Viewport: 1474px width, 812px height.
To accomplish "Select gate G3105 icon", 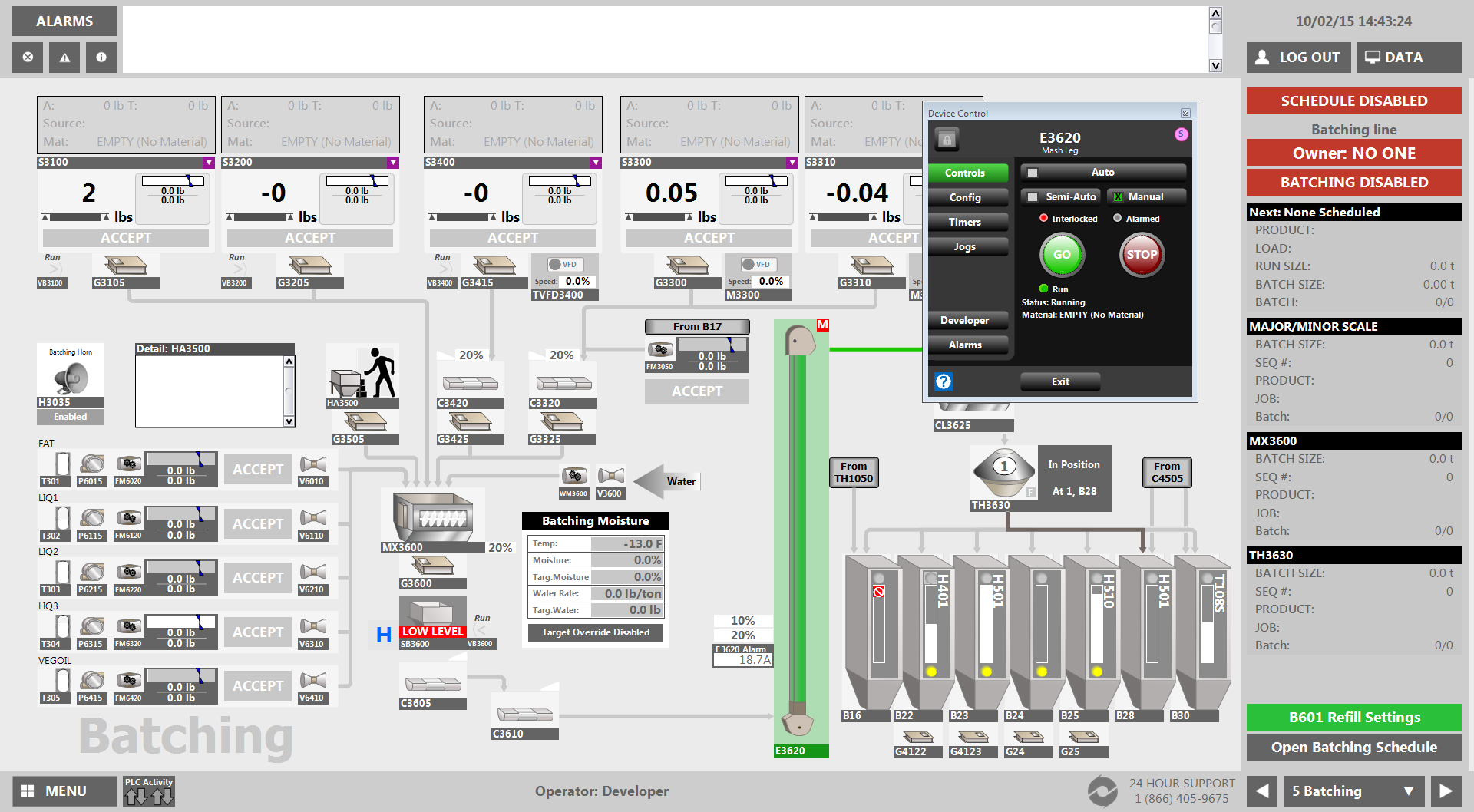I will tap(126, 266).
